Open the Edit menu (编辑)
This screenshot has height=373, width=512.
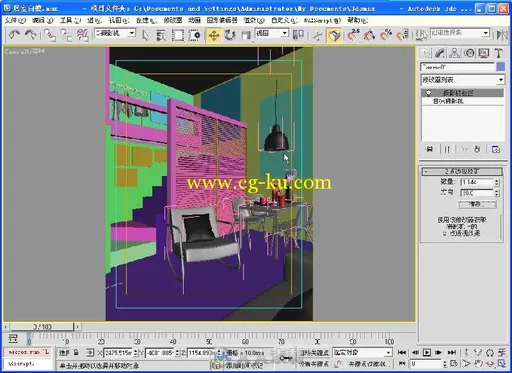pyautogui.click(x=42, y=21)
